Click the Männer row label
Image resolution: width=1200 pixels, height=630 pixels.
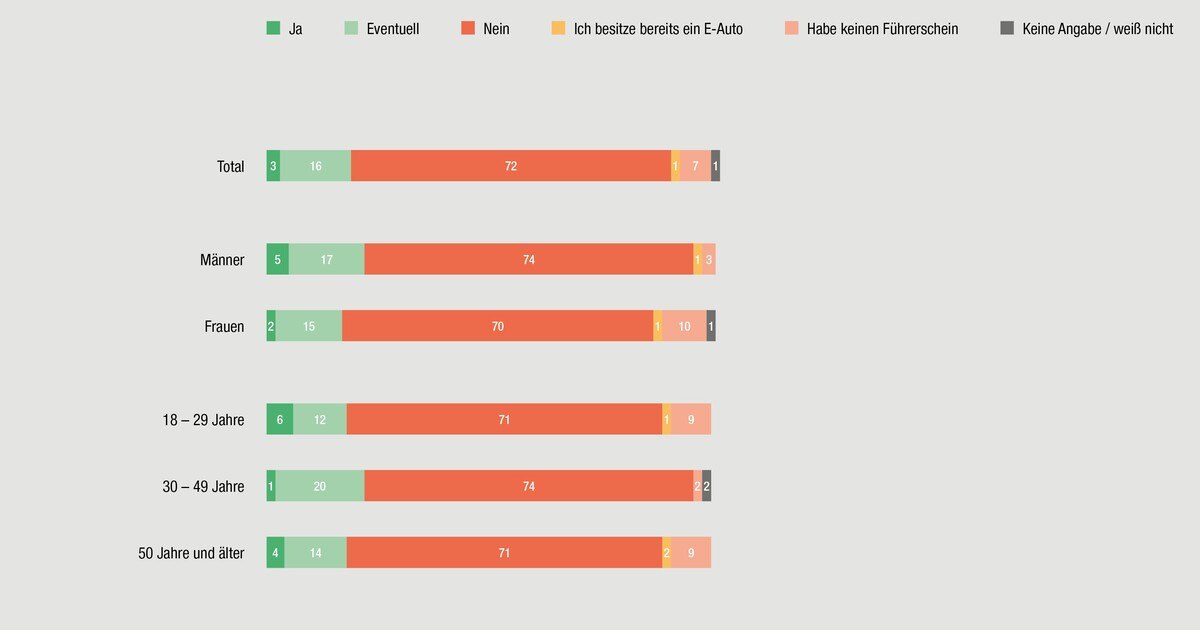point(222,260)
